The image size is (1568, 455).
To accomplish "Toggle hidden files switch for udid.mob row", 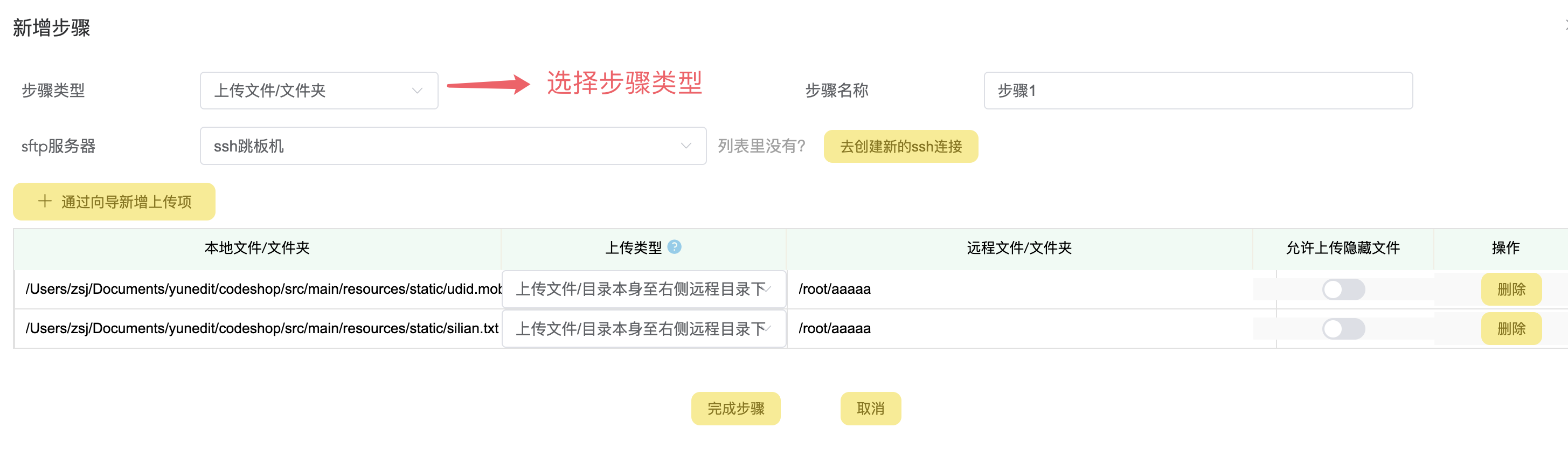I will click(x=1343, y=289).
